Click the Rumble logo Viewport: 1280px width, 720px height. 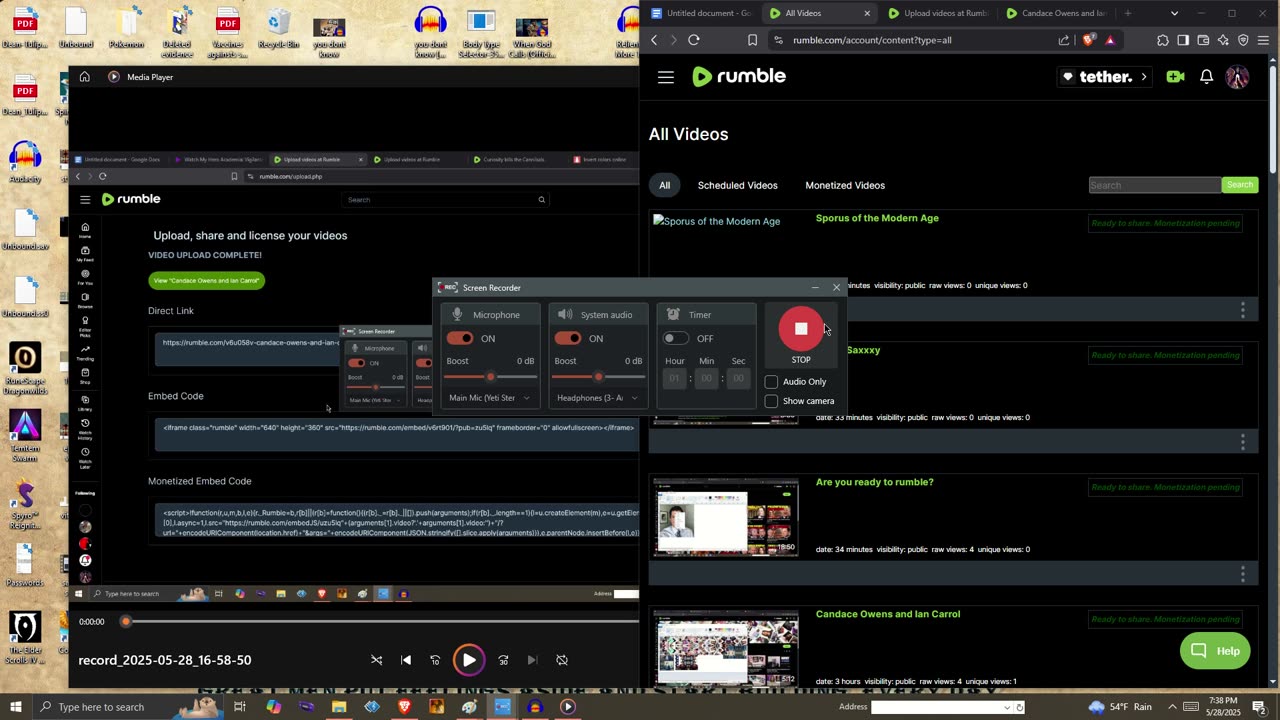click(739, 76)
